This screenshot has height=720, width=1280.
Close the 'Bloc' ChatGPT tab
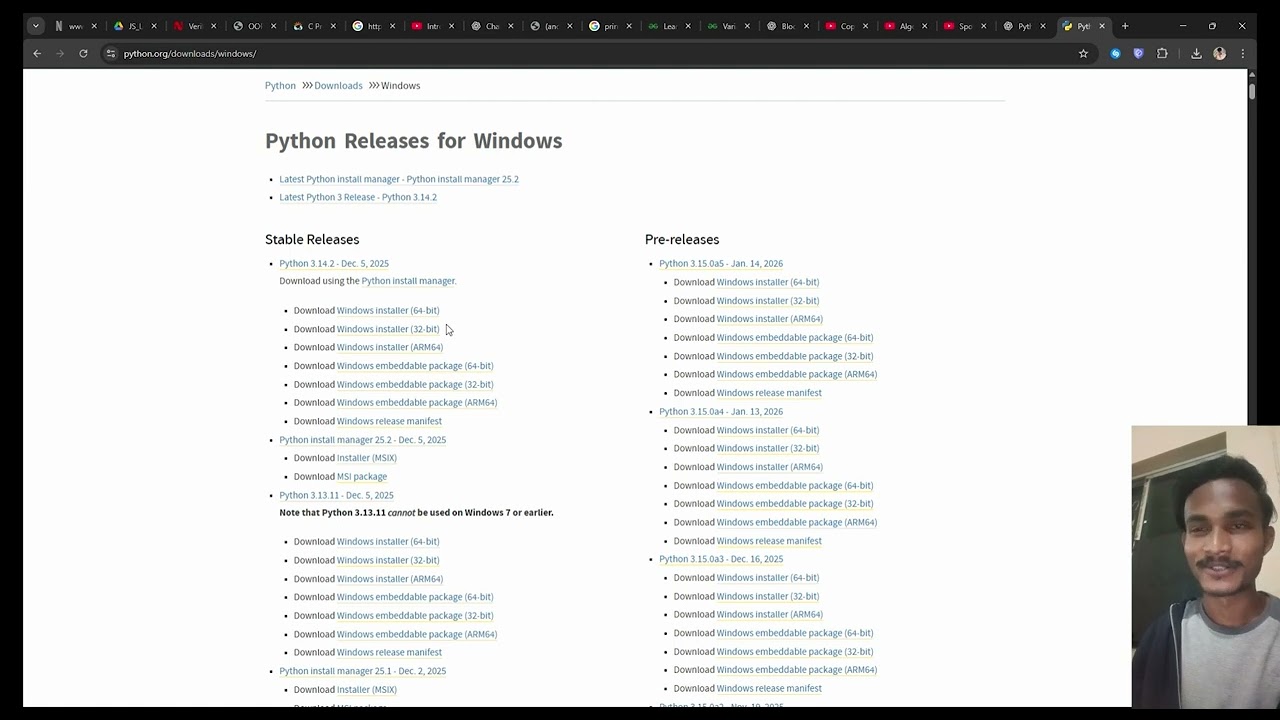point(806,26)
